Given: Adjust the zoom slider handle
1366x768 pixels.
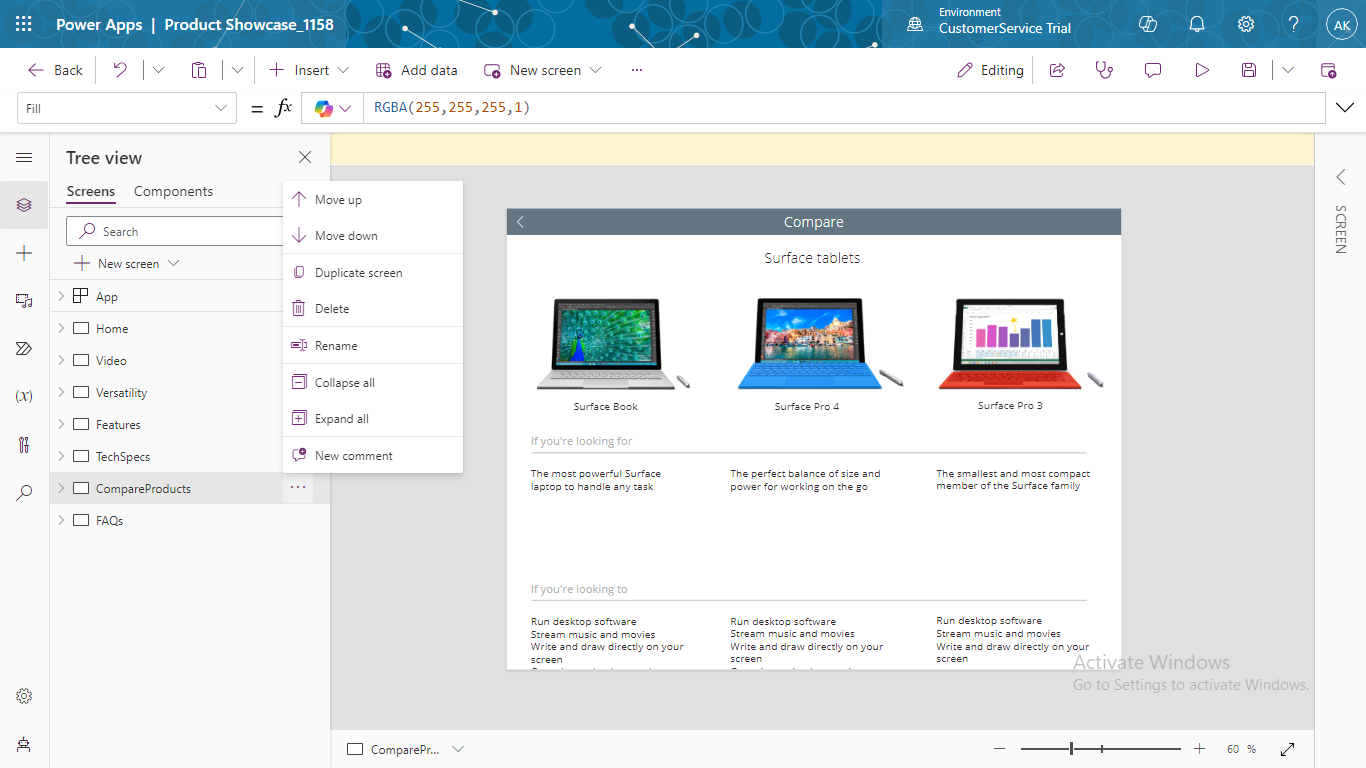Looking at the screenshot, I should pos(1071,749).
